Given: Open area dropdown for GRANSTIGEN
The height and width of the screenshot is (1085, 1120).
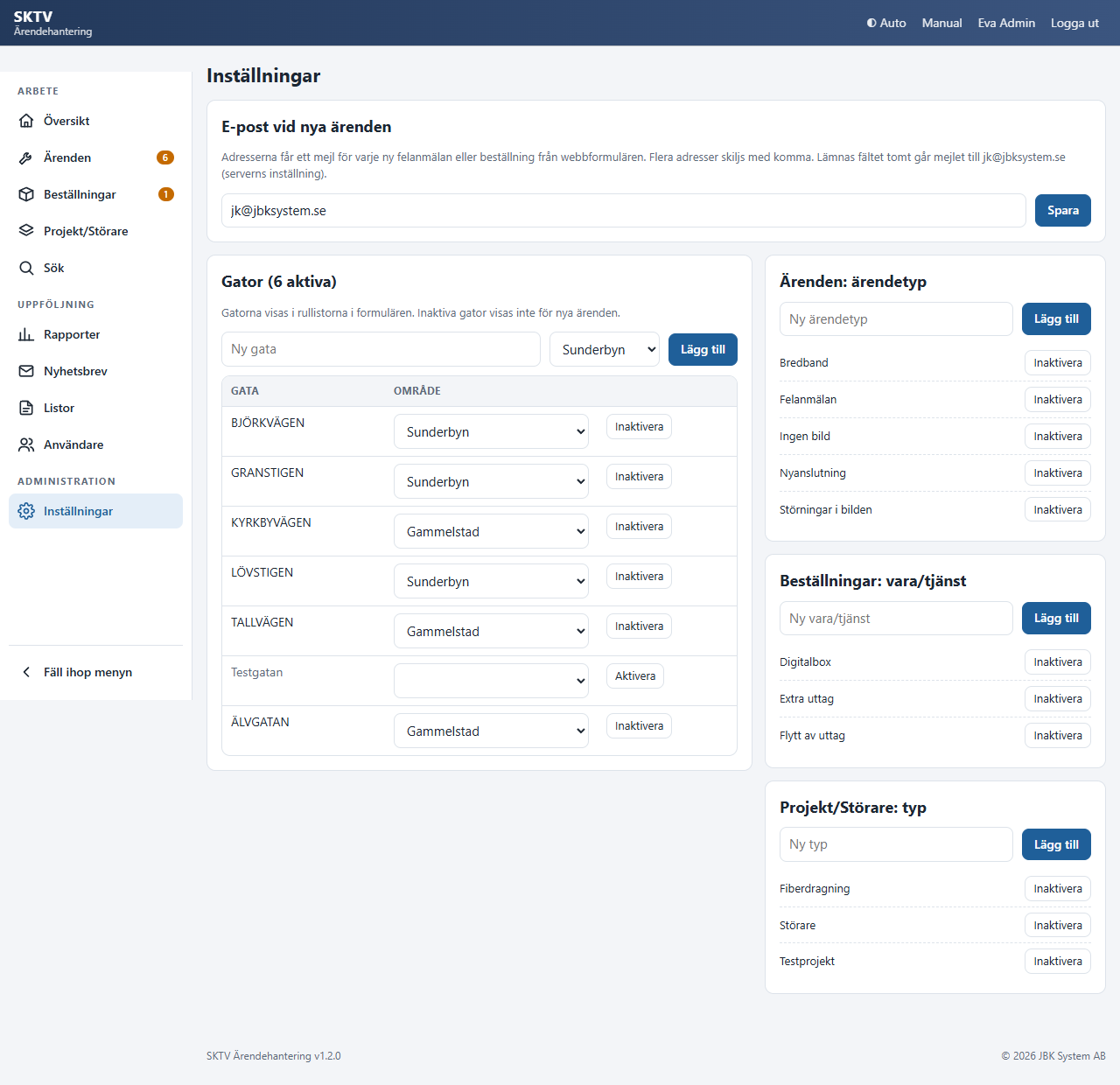Looking at the screenshot, I should tap(491, 481).
